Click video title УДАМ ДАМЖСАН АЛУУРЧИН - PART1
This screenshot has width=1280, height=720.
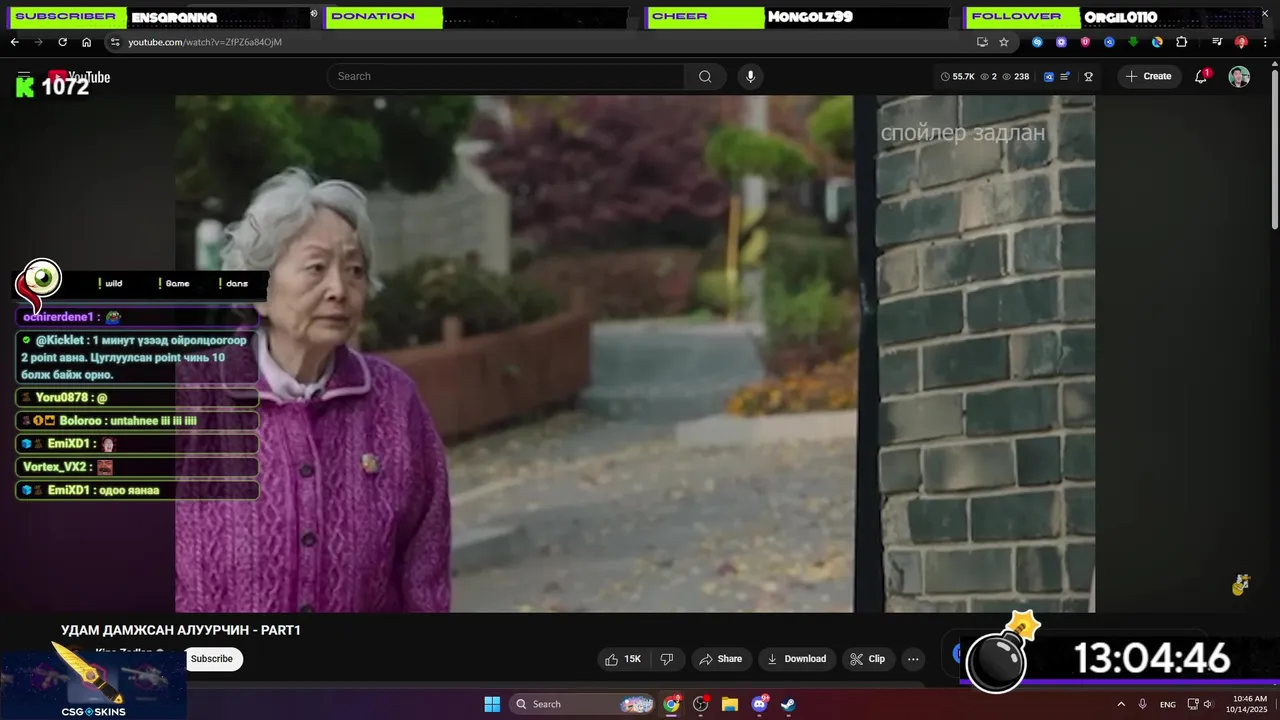pyautogui.click(x=181, y=630)
